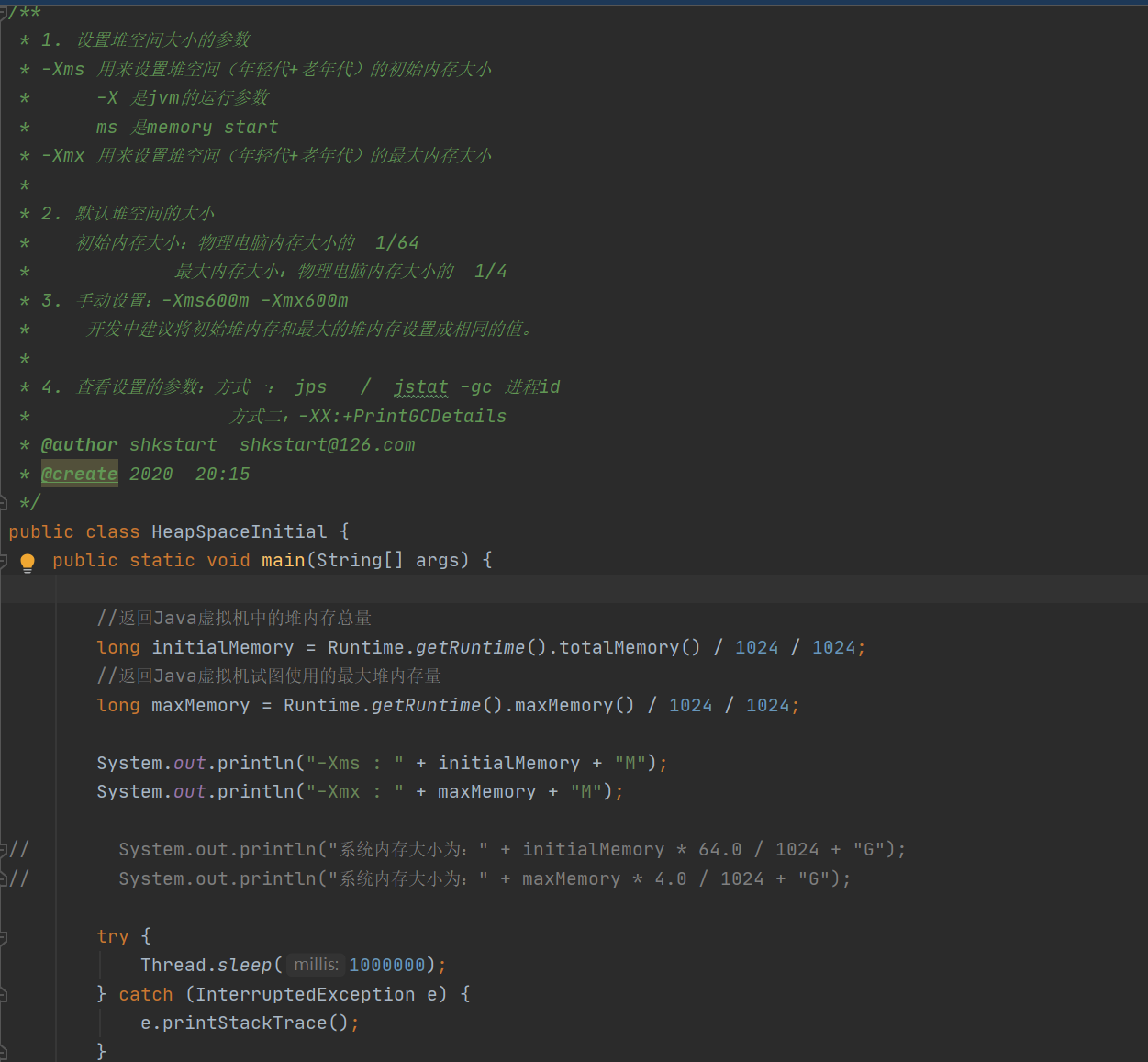The image size is (1148, 1062).
Task: Click fold marker on second commented println line
Action: tap(3, 878)
